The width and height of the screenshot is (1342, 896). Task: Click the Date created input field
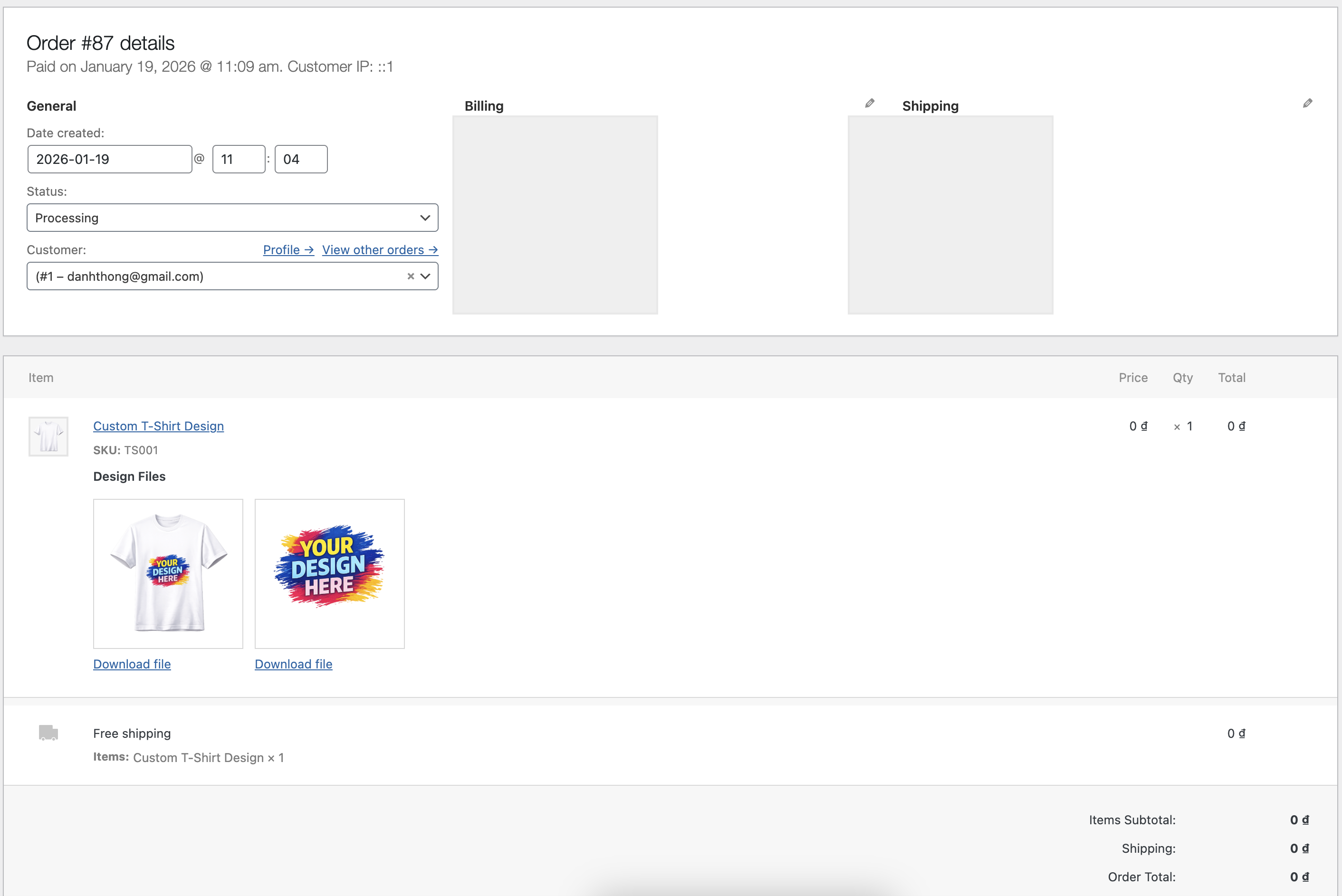109,159
